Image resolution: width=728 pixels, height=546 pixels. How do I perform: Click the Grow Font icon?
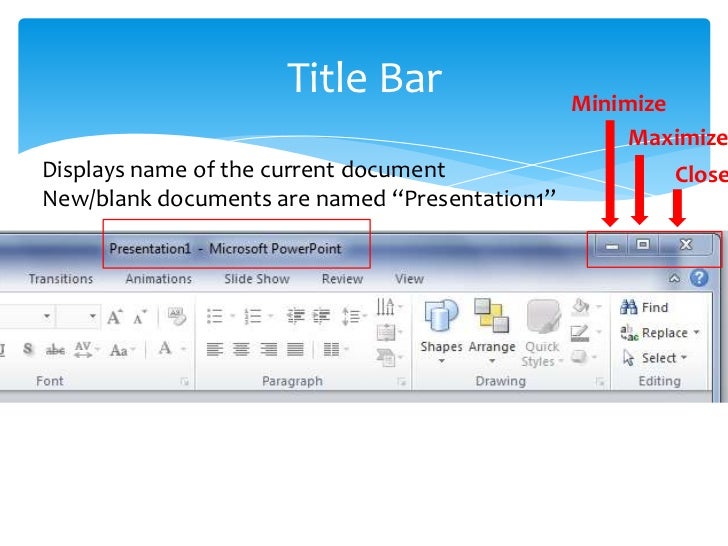[114, 317]
